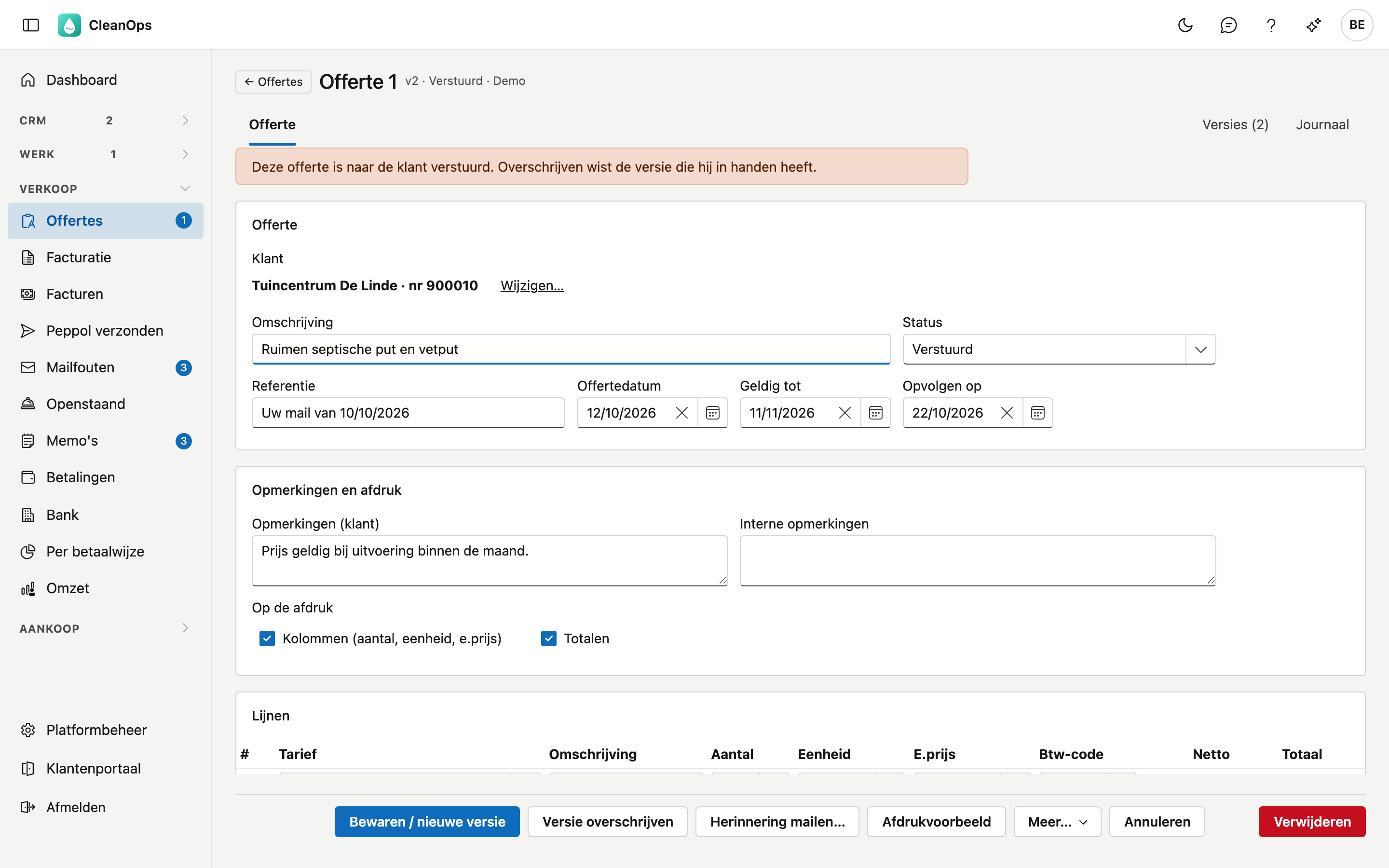1389x868 pixels.
Task: Collapse sidebar with panel toggle icon
Action: tap(31, 25)
